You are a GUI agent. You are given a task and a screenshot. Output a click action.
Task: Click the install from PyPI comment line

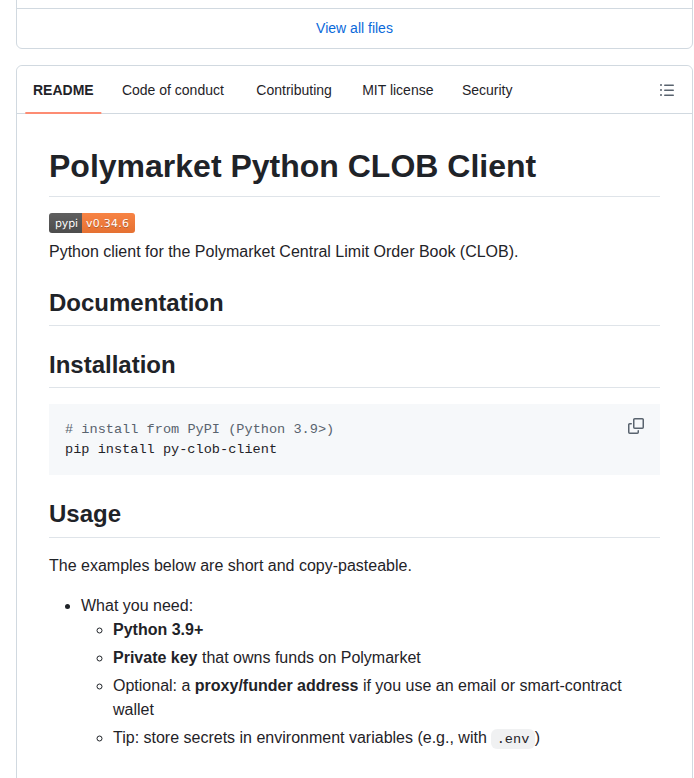point(199,429)
